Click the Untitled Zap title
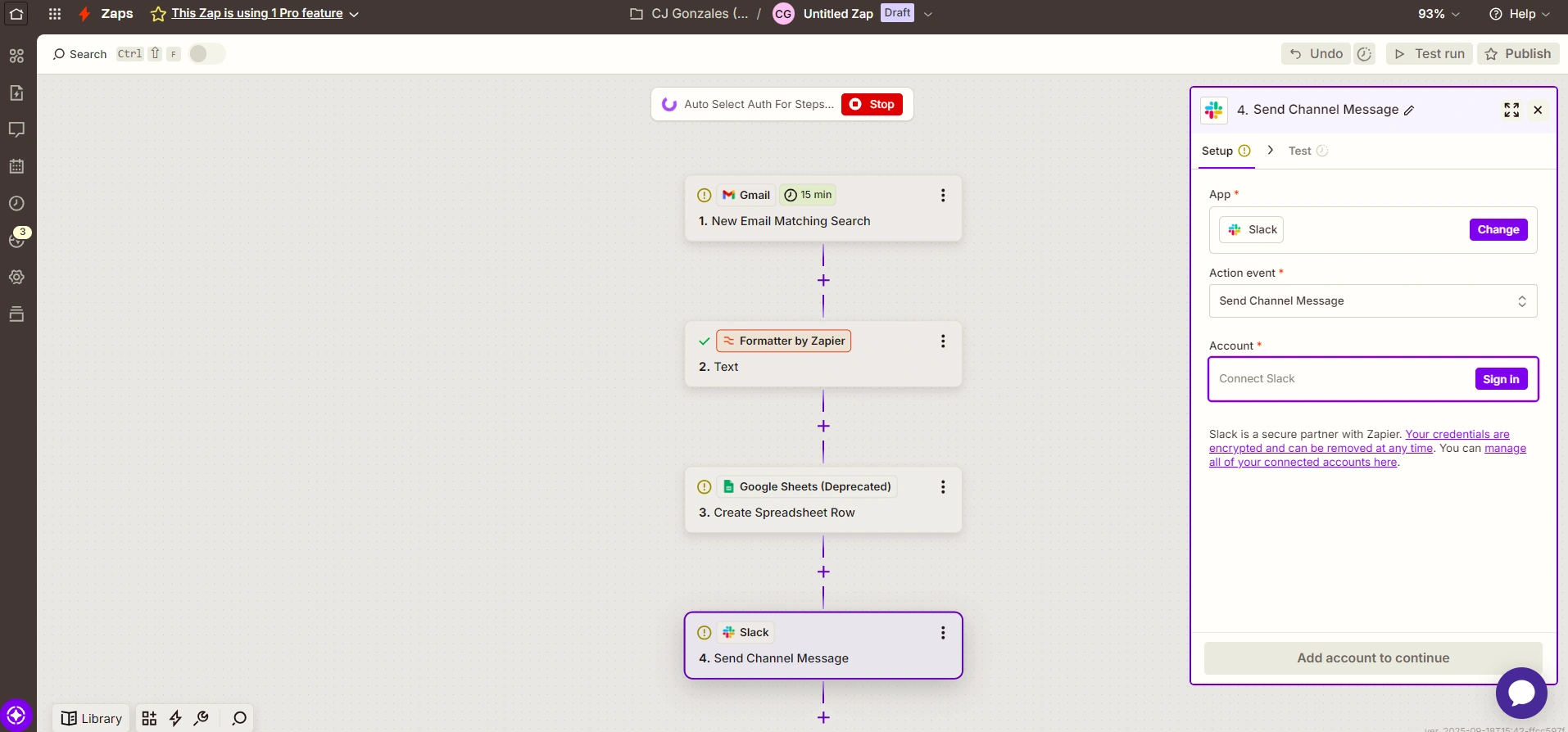Screen dimensions: 1568x732 tap(838, 13)
